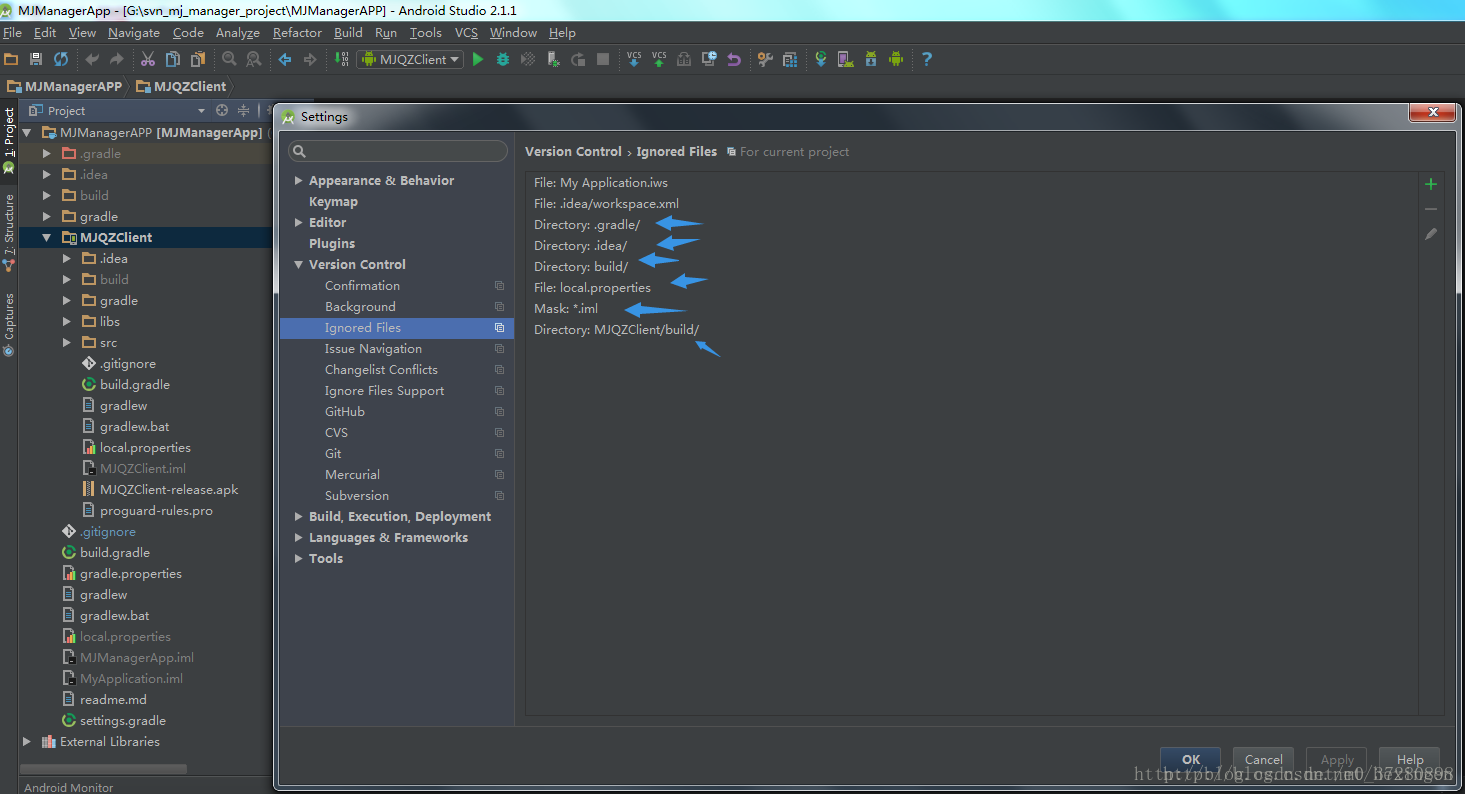The width and height of the screenshot is (1465, 794).
Task: Select 'Directory: MJQZClient/build/' entry
Action: [616, 330]
